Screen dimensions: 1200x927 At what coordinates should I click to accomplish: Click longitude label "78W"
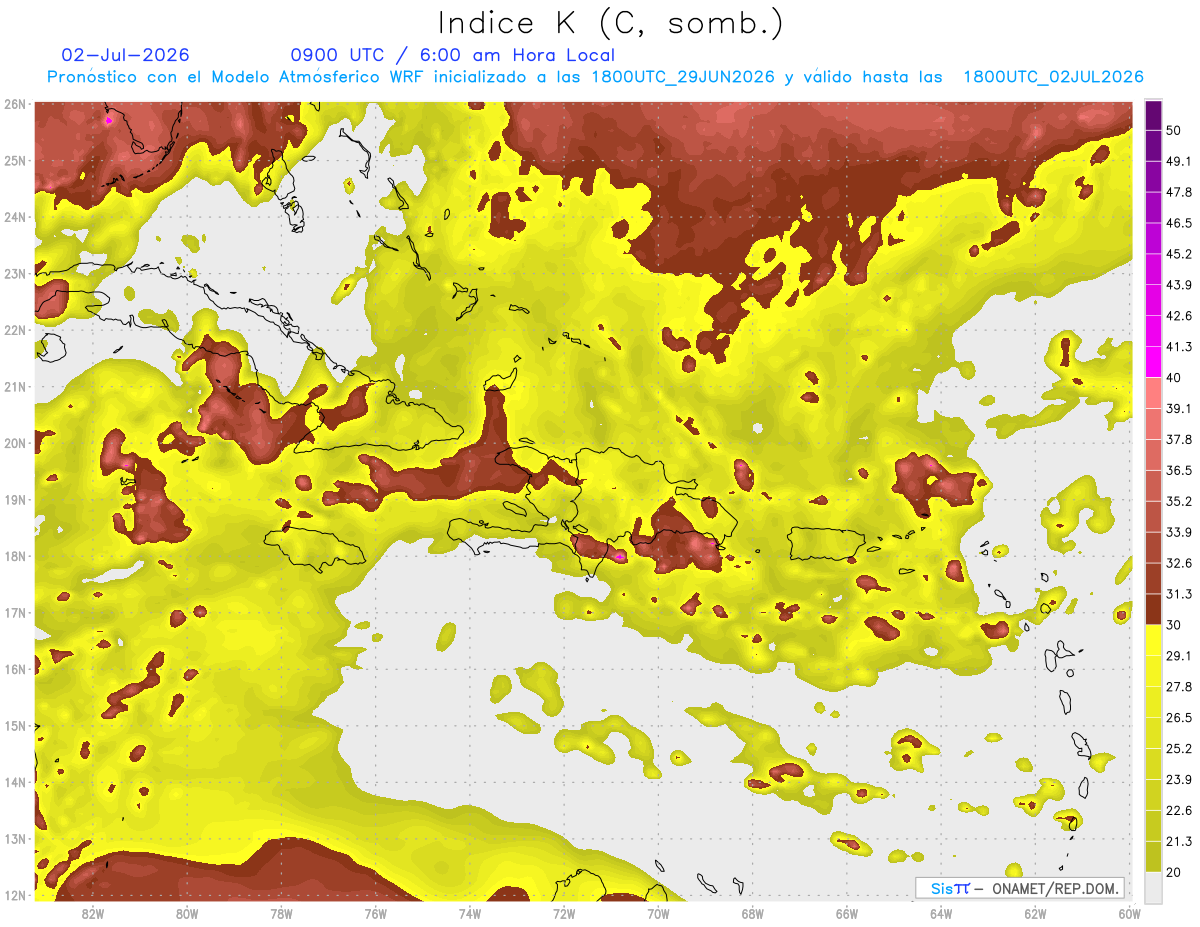(281, 914)
